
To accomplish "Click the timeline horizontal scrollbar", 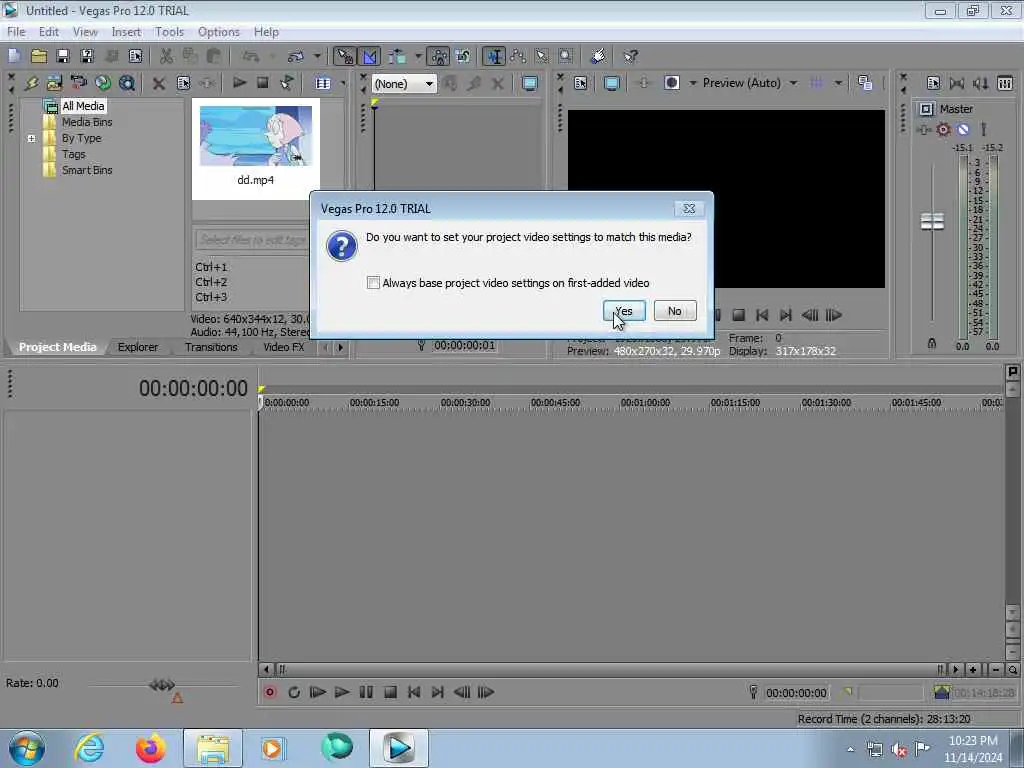I will pyautogui.click(x=609, y=669).
